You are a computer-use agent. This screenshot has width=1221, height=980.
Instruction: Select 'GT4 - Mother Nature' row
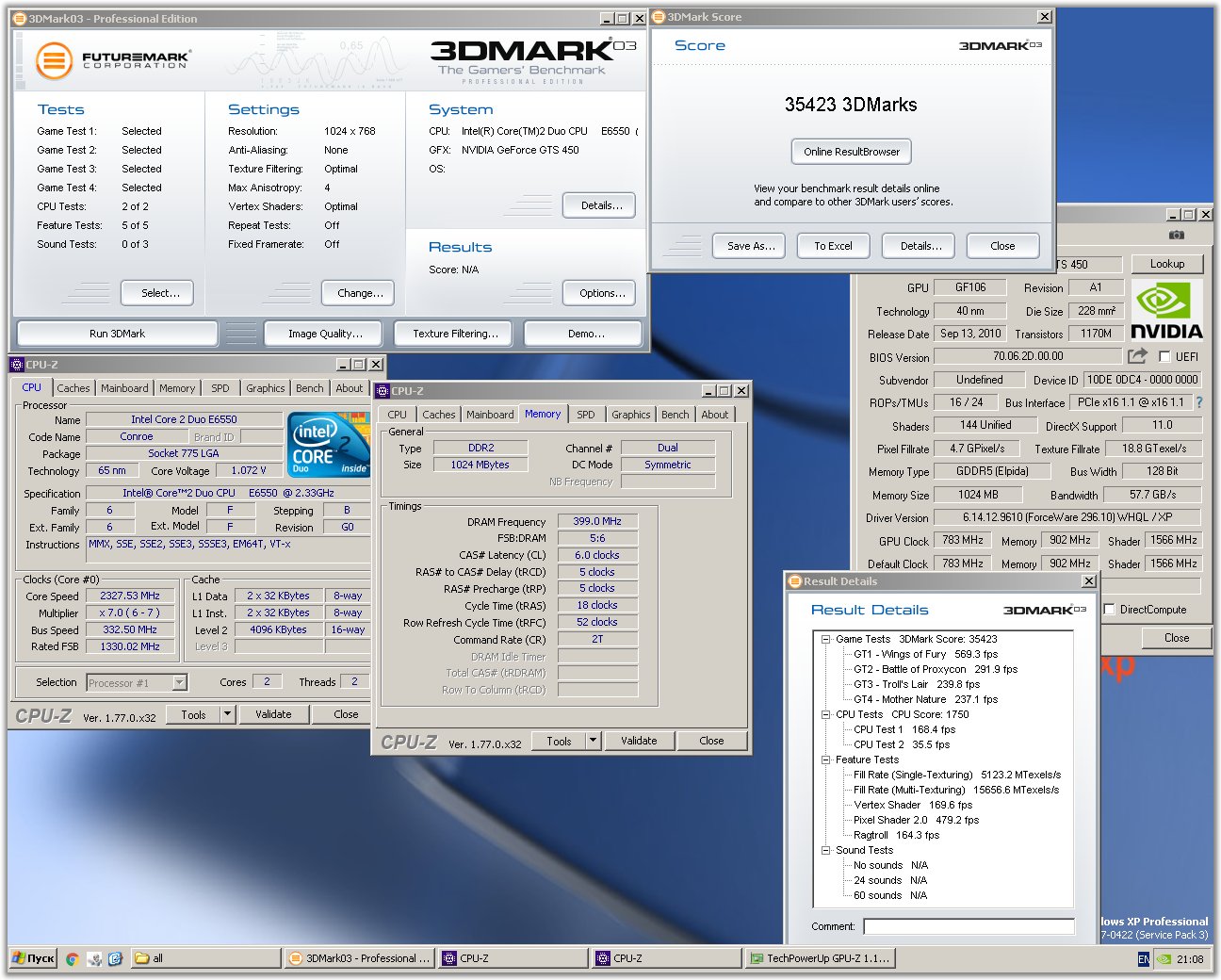coord(925,699)
